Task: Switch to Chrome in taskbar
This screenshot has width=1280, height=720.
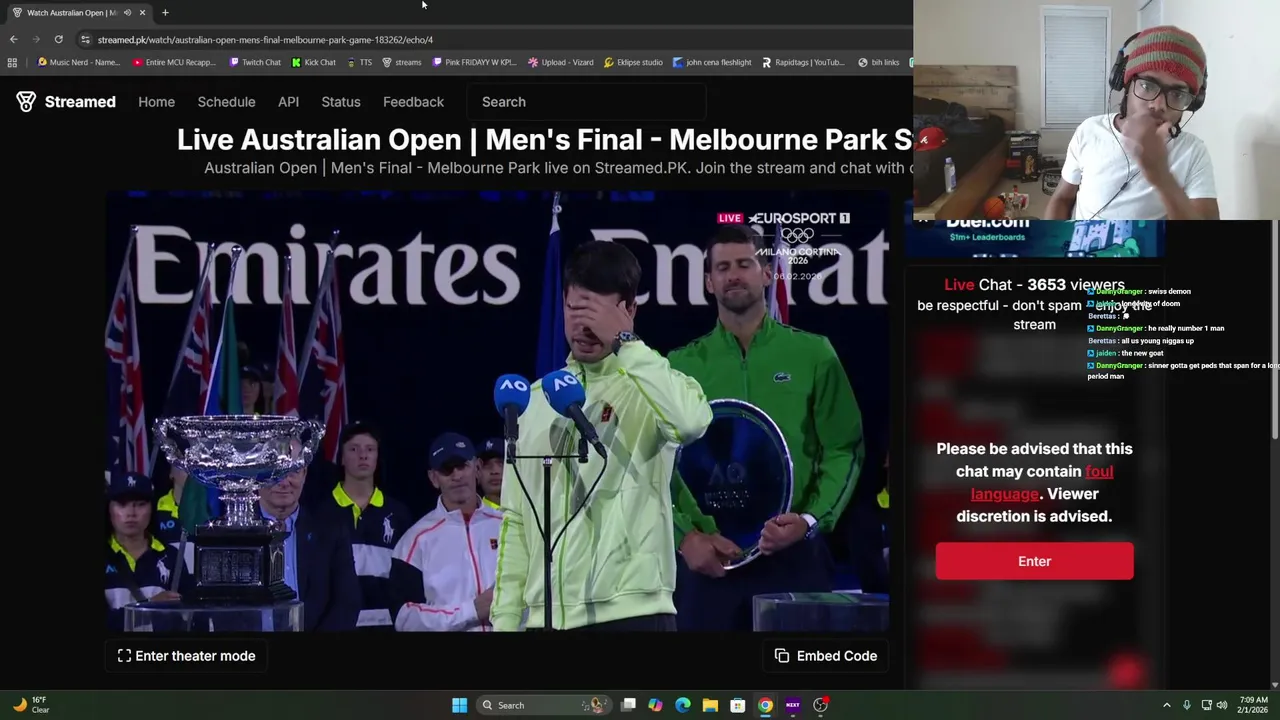Action: (765, 705)
